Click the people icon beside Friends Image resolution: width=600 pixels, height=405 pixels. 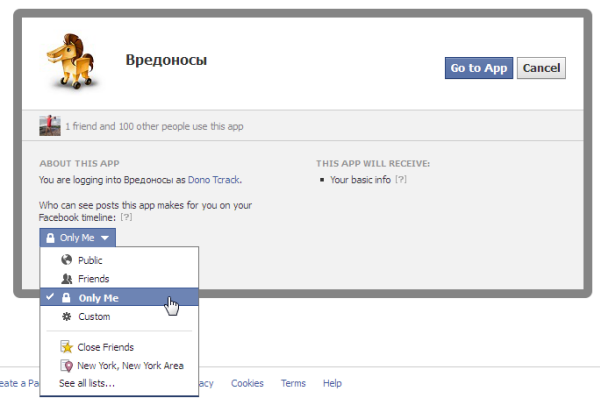pos(67,279)
